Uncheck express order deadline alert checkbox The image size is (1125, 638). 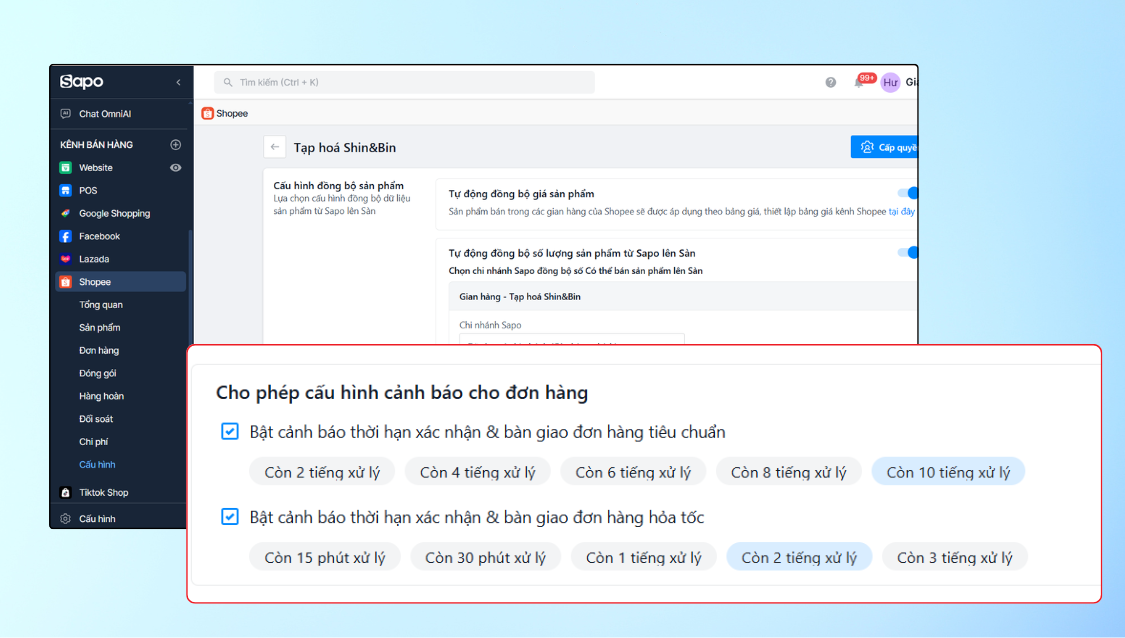coord(230,517)
